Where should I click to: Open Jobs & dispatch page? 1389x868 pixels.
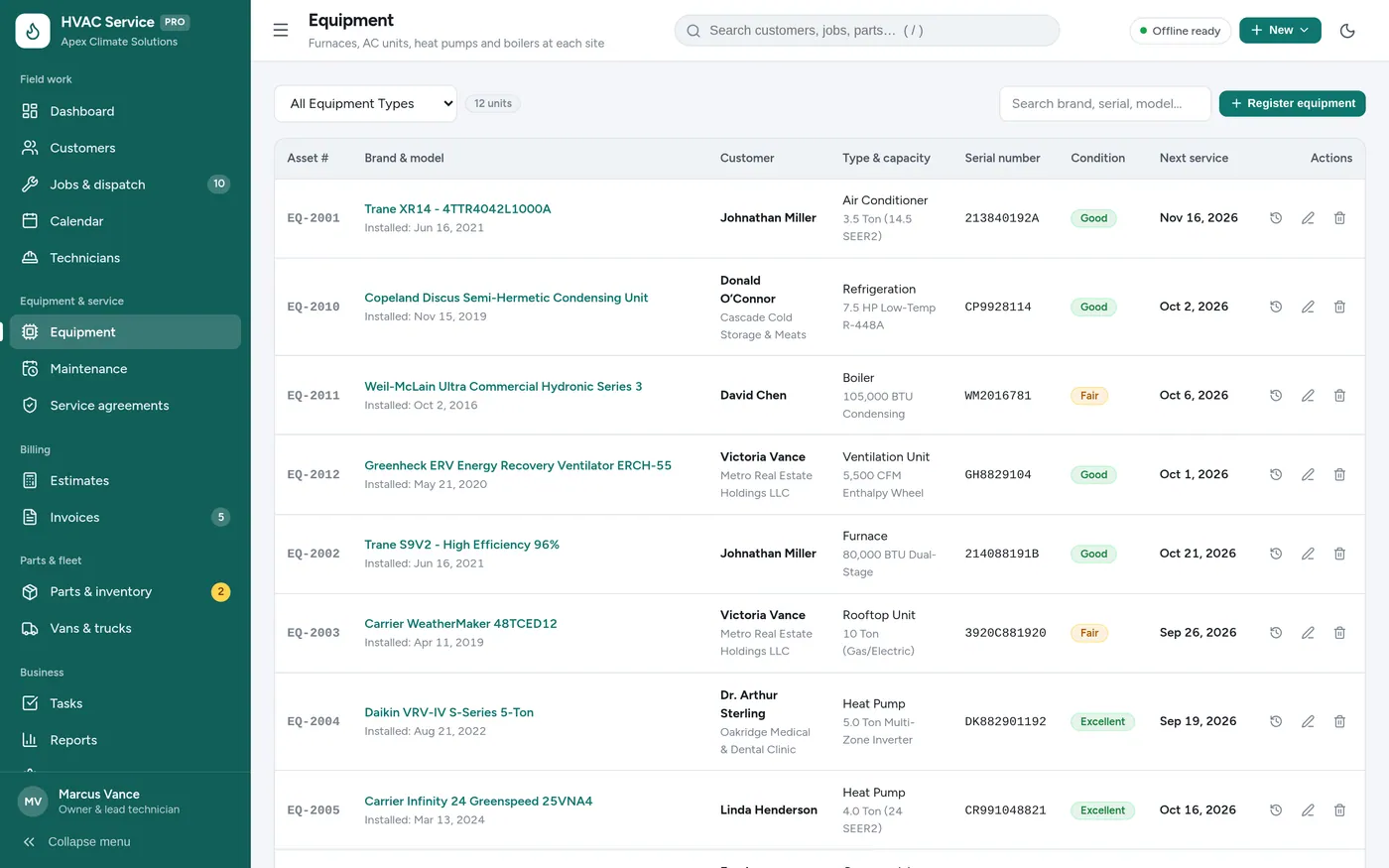point(125,185)
